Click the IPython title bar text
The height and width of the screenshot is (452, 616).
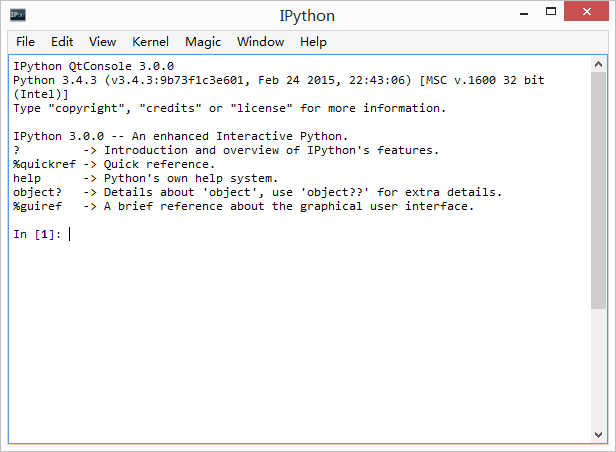coord(307,15)
